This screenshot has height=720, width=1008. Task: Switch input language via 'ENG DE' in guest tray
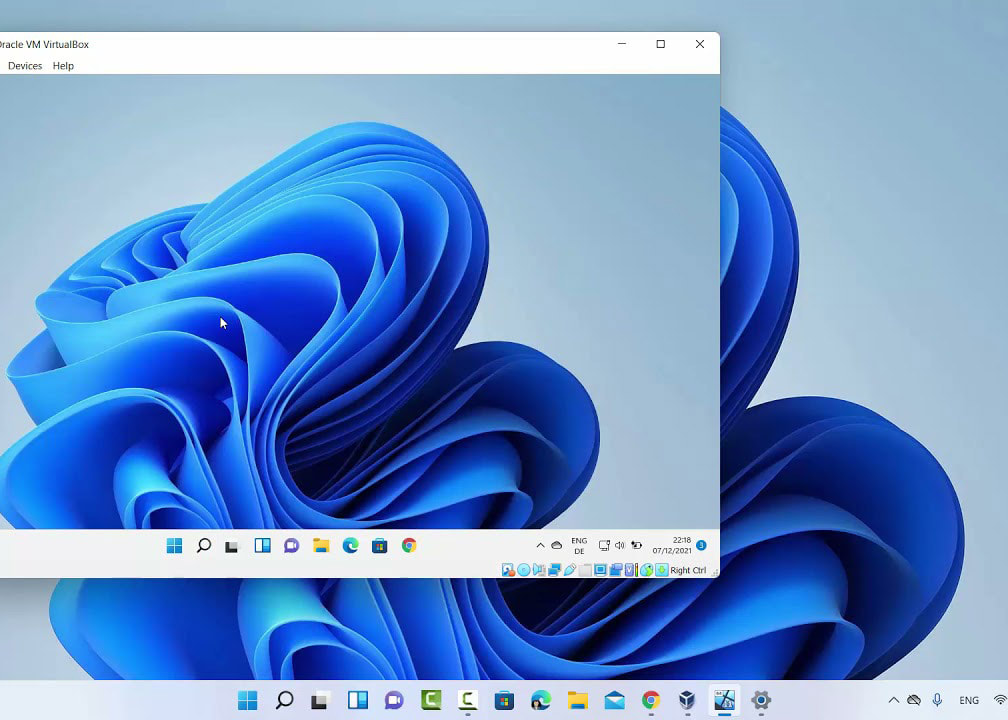(x=579, y=546)
